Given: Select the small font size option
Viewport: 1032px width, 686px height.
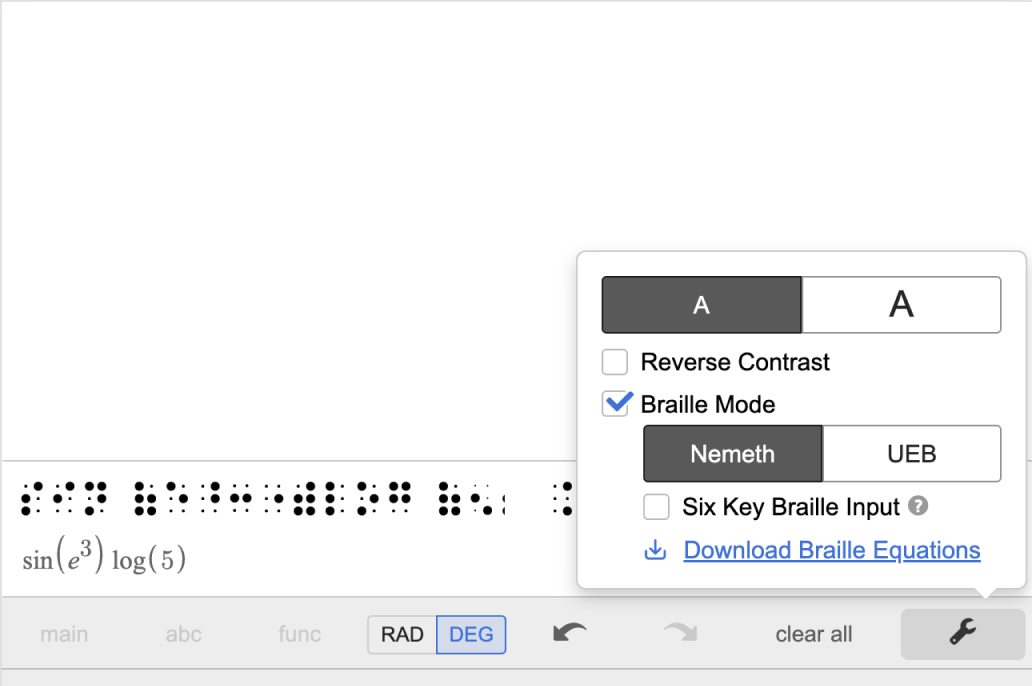Looking at the screenshot, I should [x=701, y=304].
